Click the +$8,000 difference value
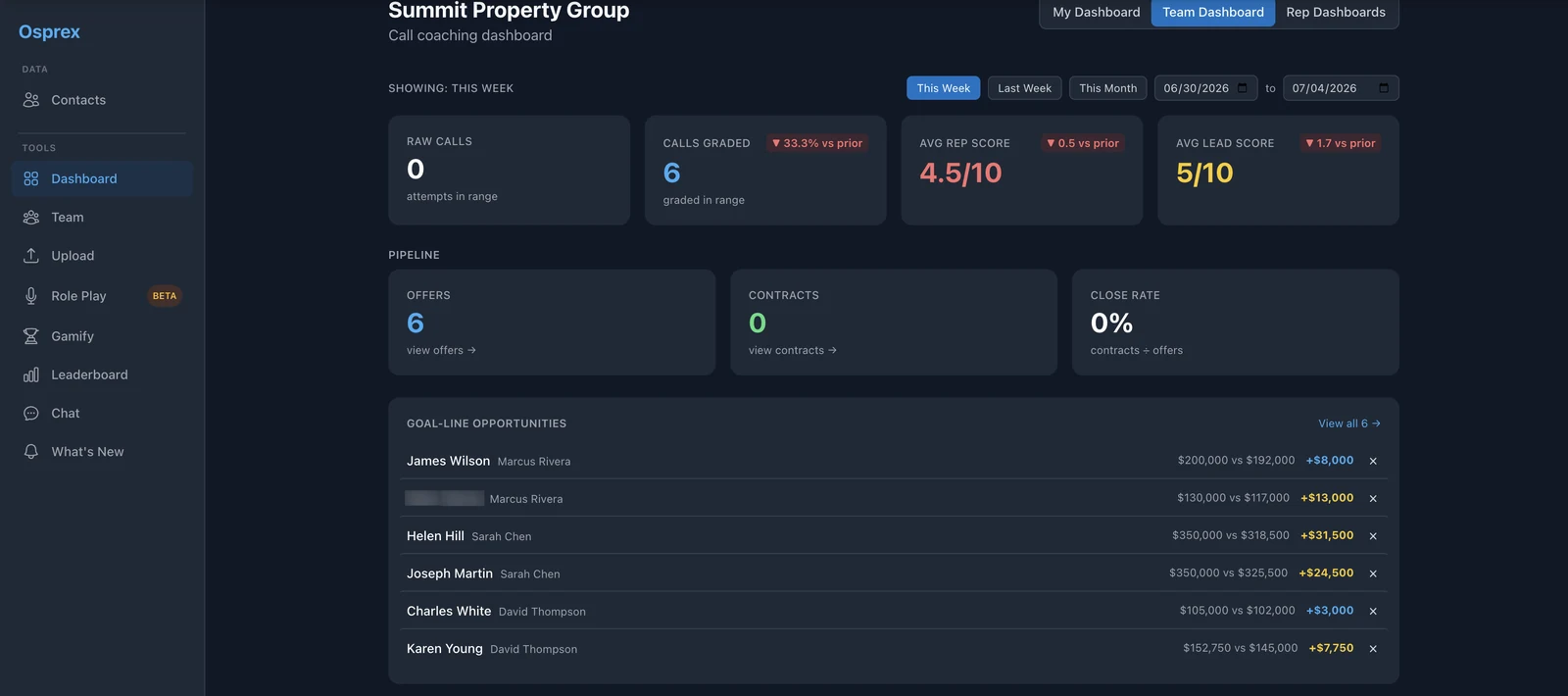This screenshot has width=1568, height=696. coord(1330,461)
